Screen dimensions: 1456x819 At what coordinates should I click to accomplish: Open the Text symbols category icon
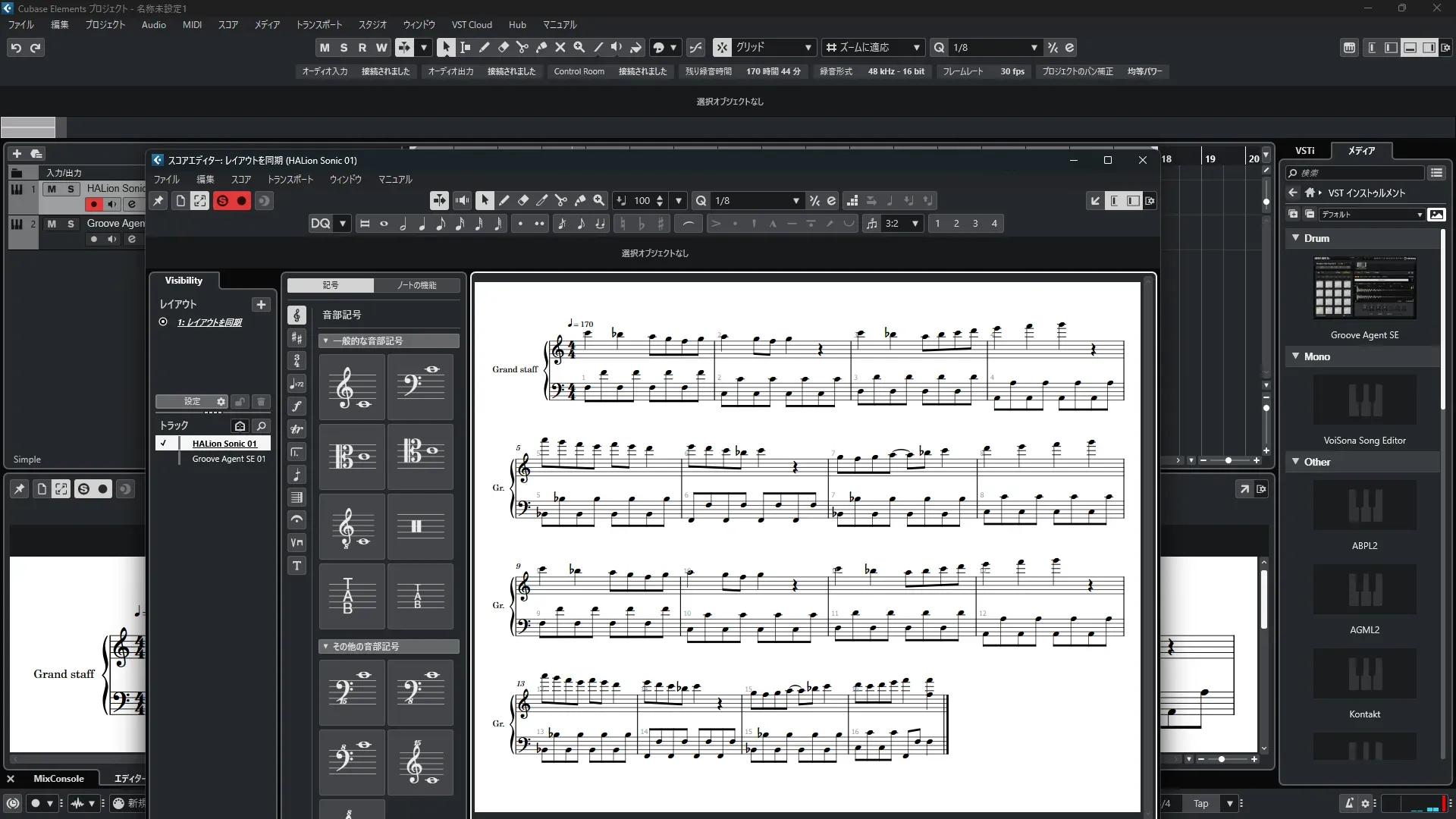(x=297, y=566)
